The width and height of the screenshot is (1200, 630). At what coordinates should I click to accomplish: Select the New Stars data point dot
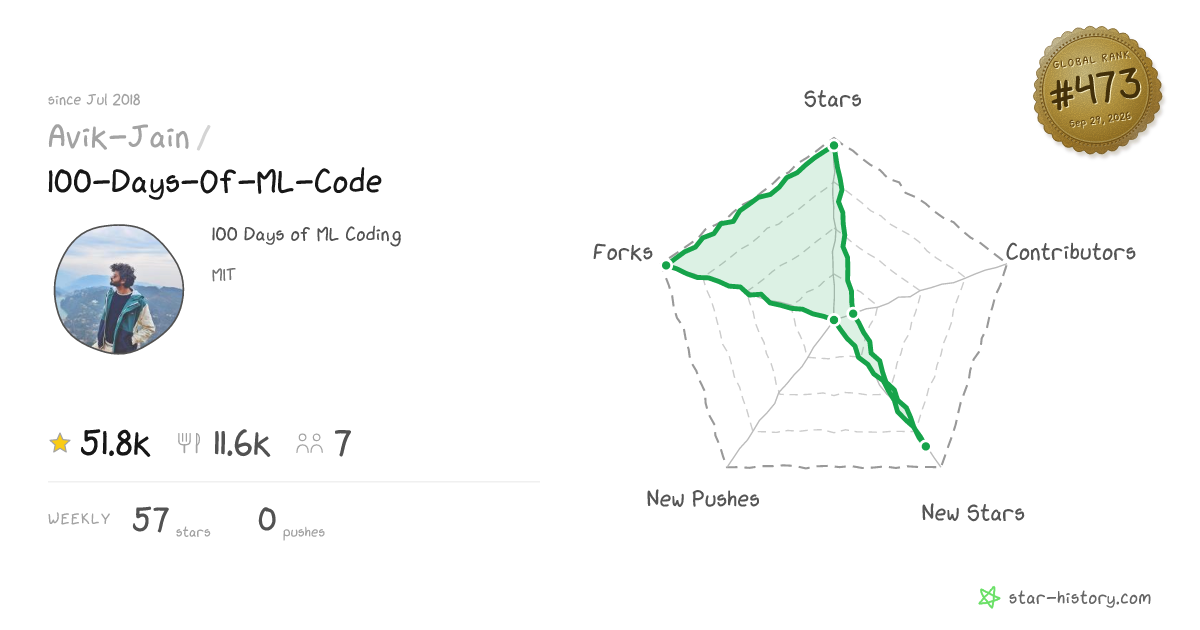pos(925,446)
